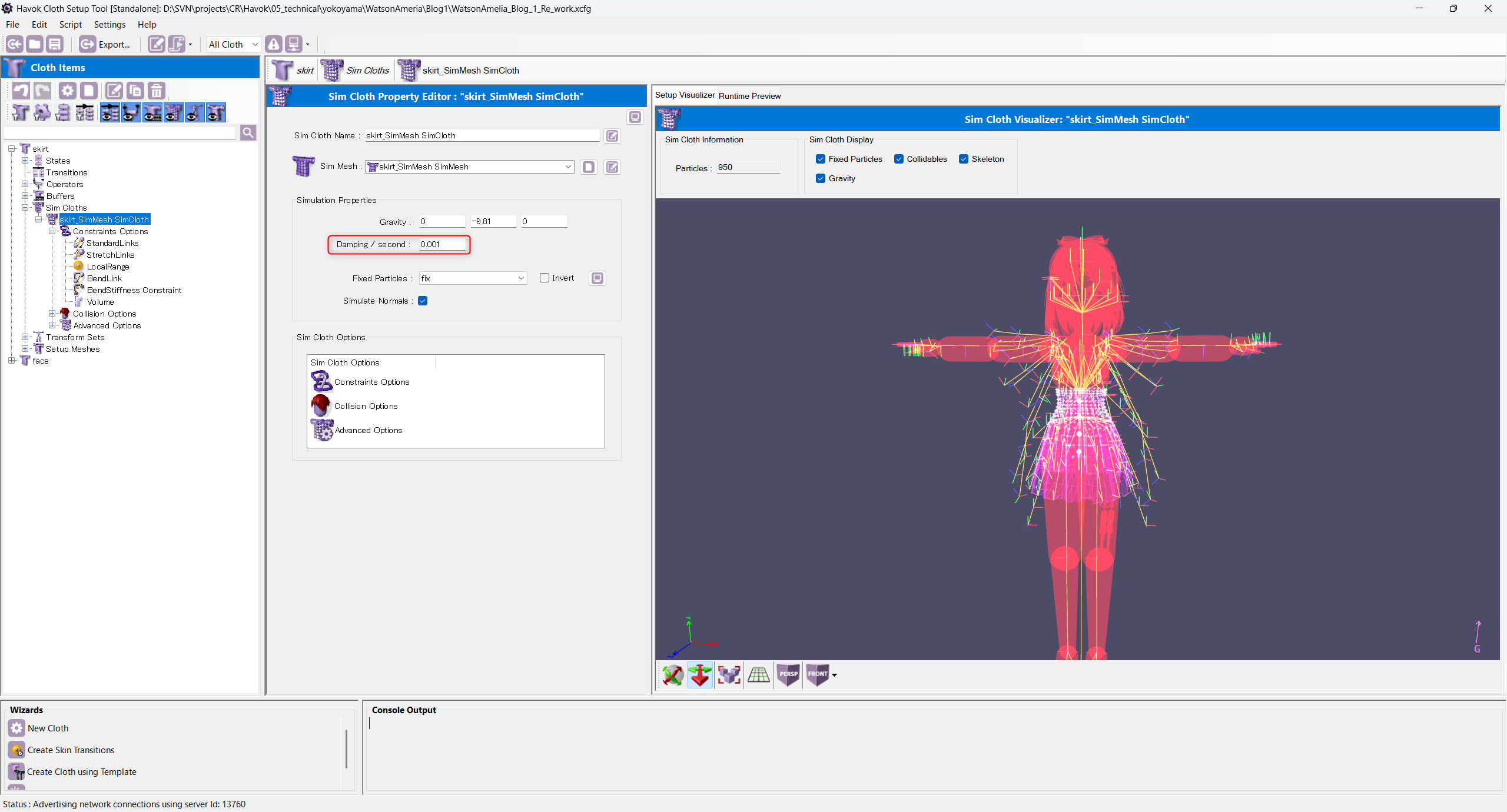Toggle the skeleton figure visibility eye icon
Image resolution: width=1507 pixels, height=812 pixels.
tap(195, 112)
